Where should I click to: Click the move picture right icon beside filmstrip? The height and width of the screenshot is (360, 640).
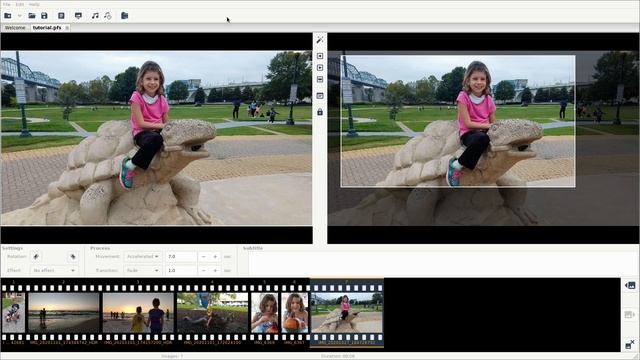630,315
